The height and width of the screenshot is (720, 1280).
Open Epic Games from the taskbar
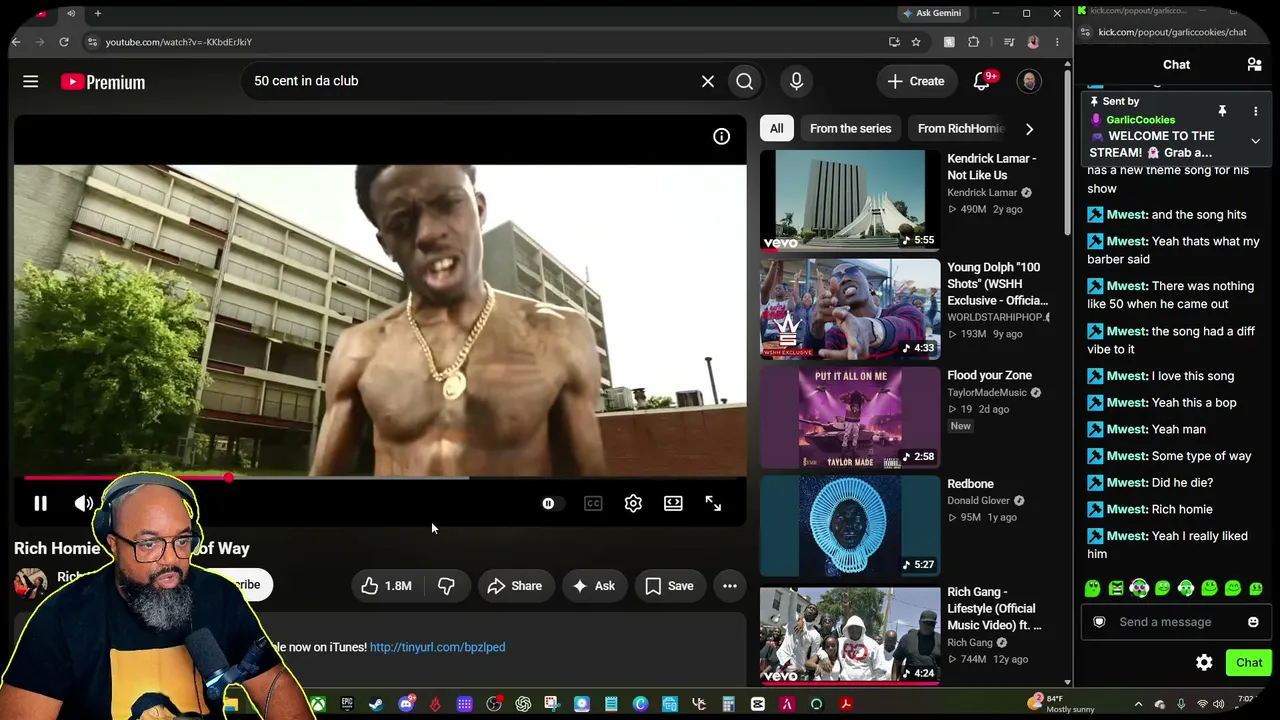[347, 704]
